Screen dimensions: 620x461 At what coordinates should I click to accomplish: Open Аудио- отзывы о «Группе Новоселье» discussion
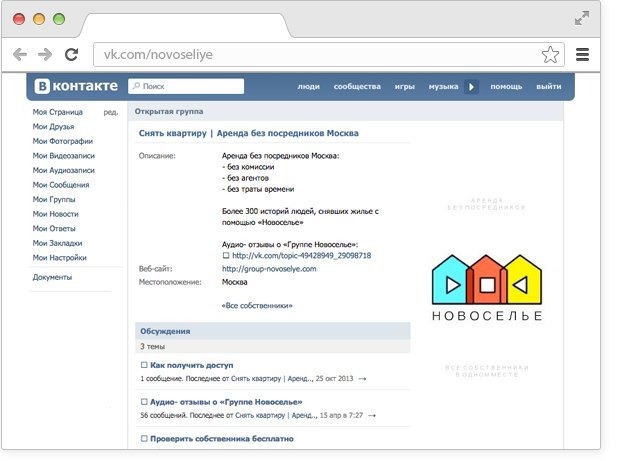226,402
